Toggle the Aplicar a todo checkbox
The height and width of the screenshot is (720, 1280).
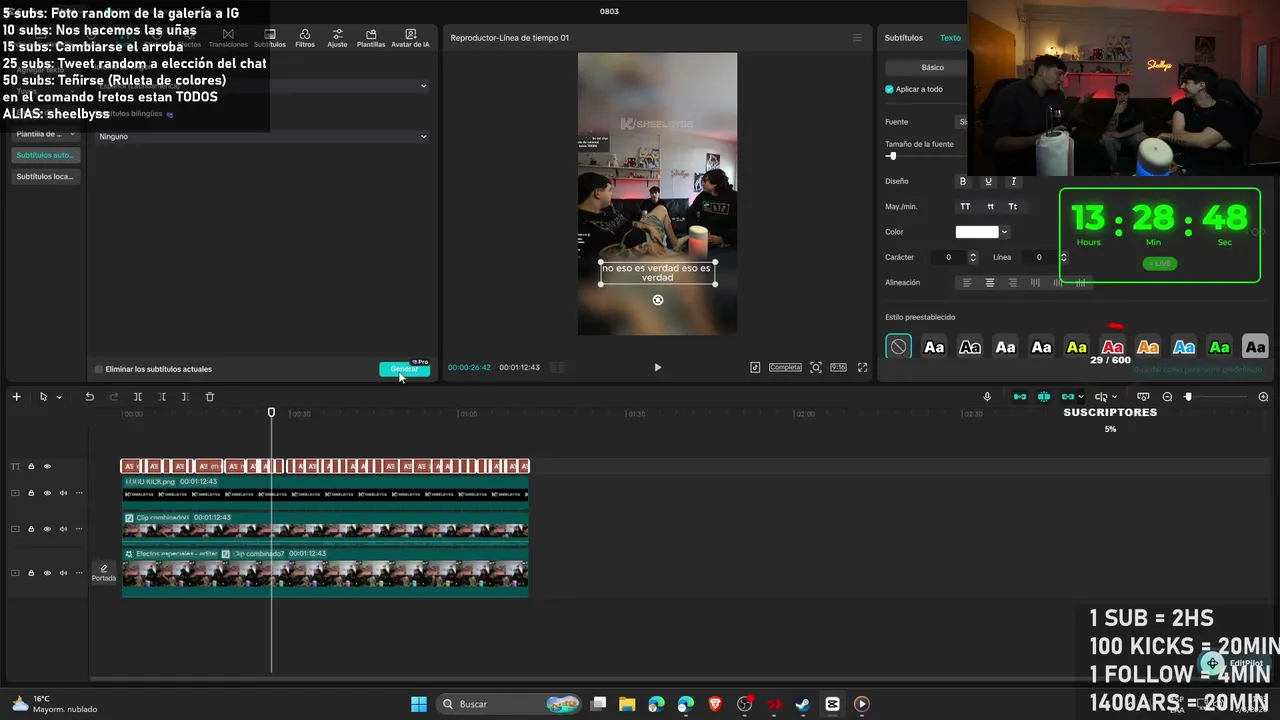889,89
